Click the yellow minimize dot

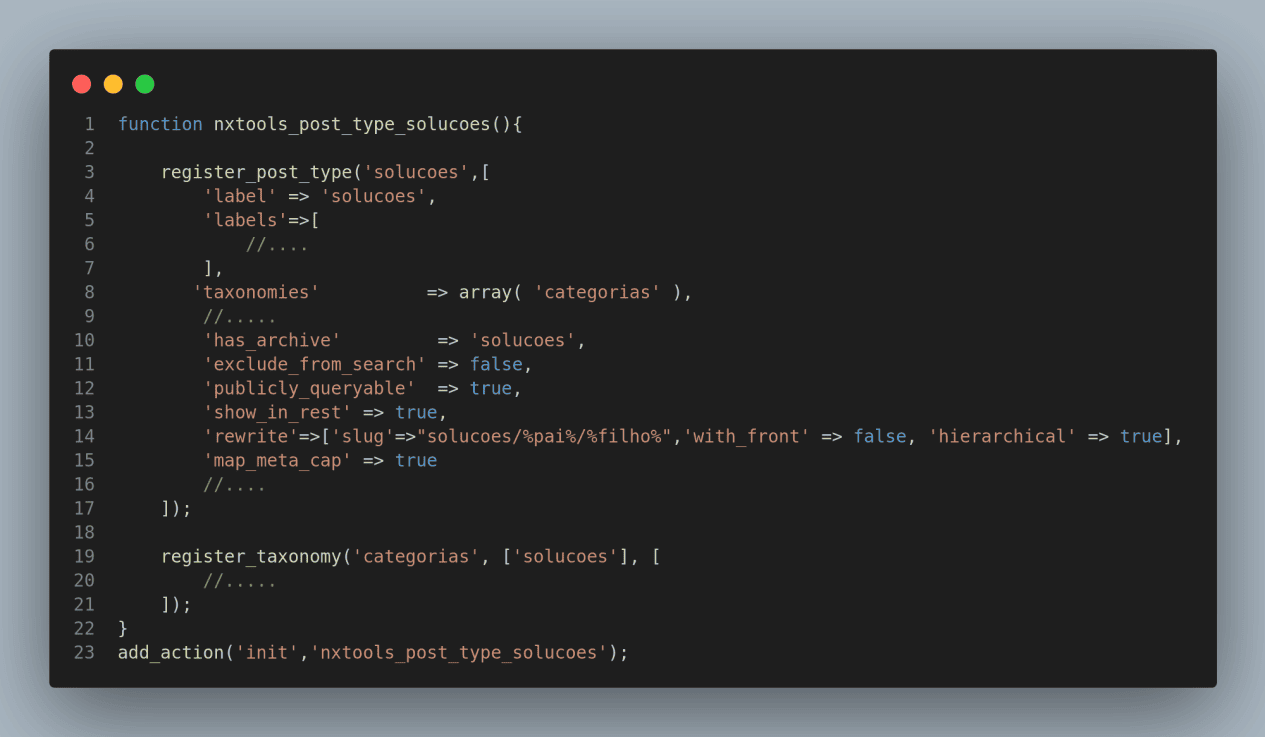[113, 84]
